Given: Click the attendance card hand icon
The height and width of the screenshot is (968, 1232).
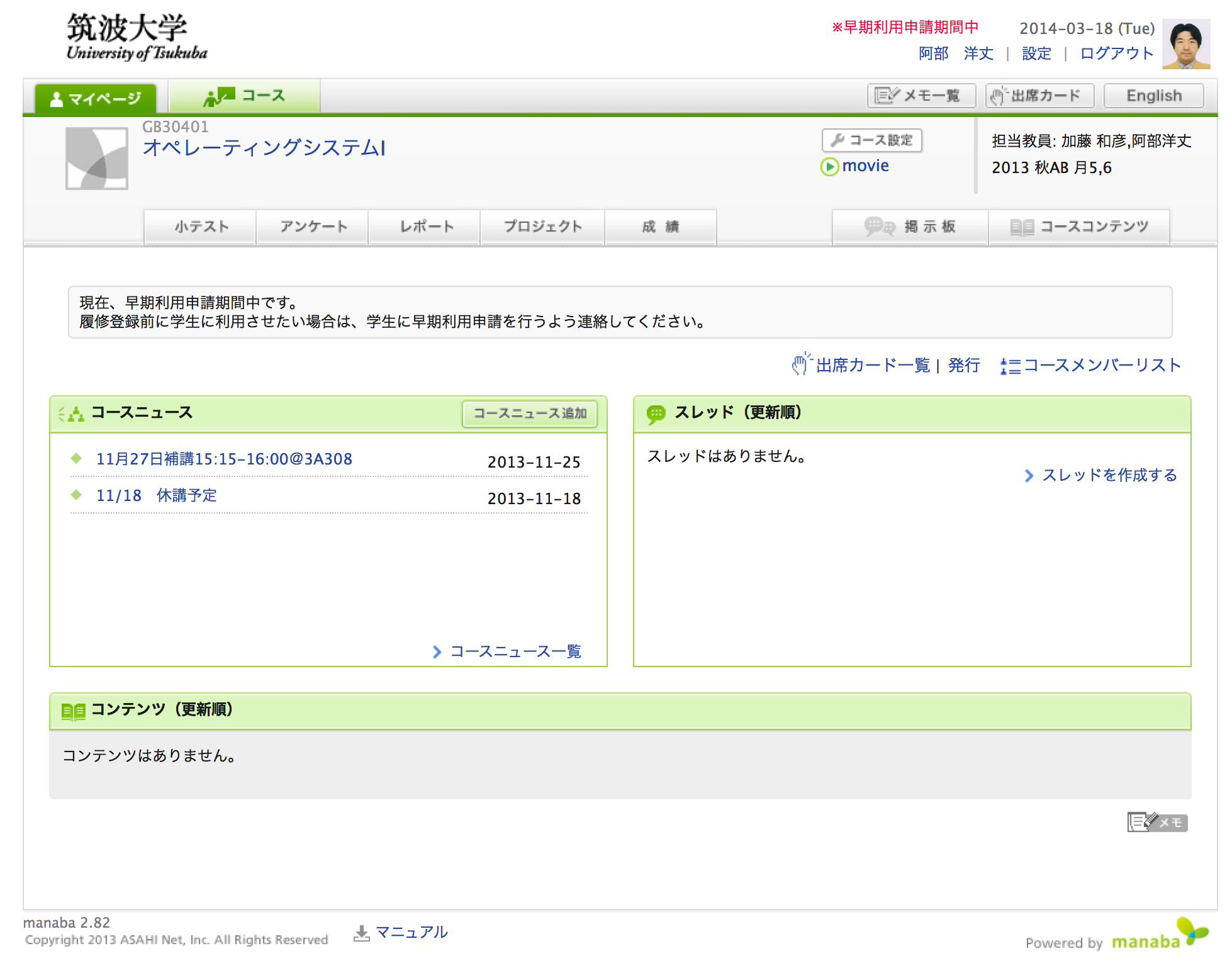Looking at the screenshot, I should [800, 365].
